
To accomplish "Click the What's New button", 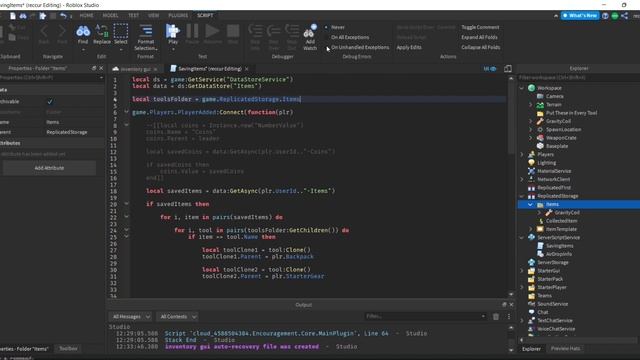I will pos(580,16).
